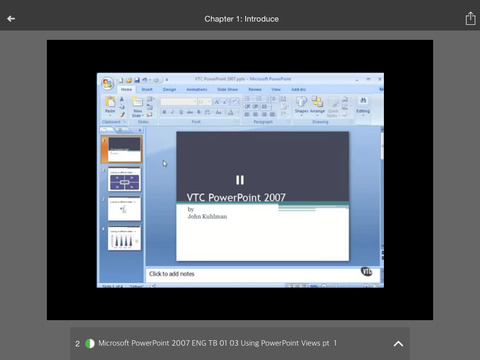
Task: Open the font name dropdown box
Action: 179,101
